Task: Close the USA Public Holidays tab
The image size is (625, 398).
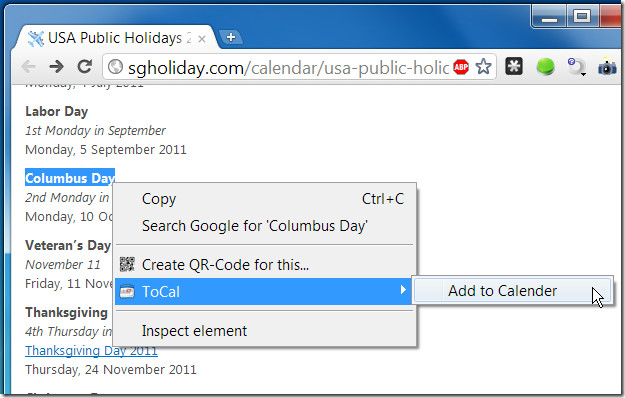Action: (202, 39)
